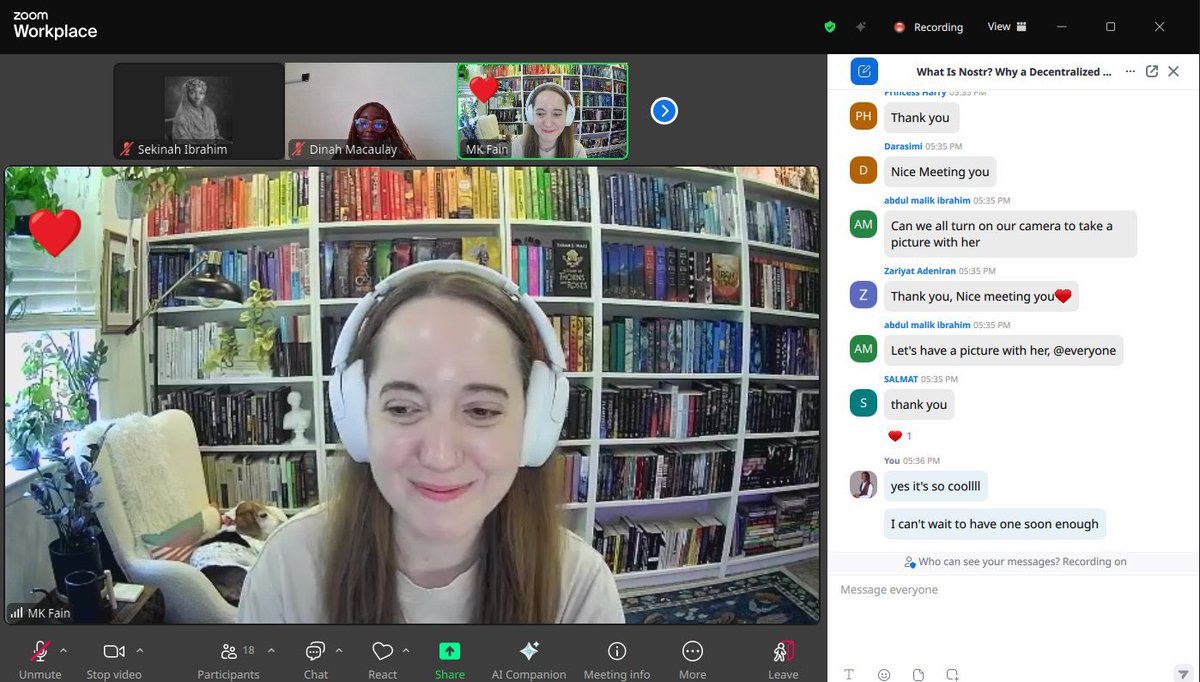Open the emoji picker in chat
The image size is (1200, 682).
[x=884, y=674]
